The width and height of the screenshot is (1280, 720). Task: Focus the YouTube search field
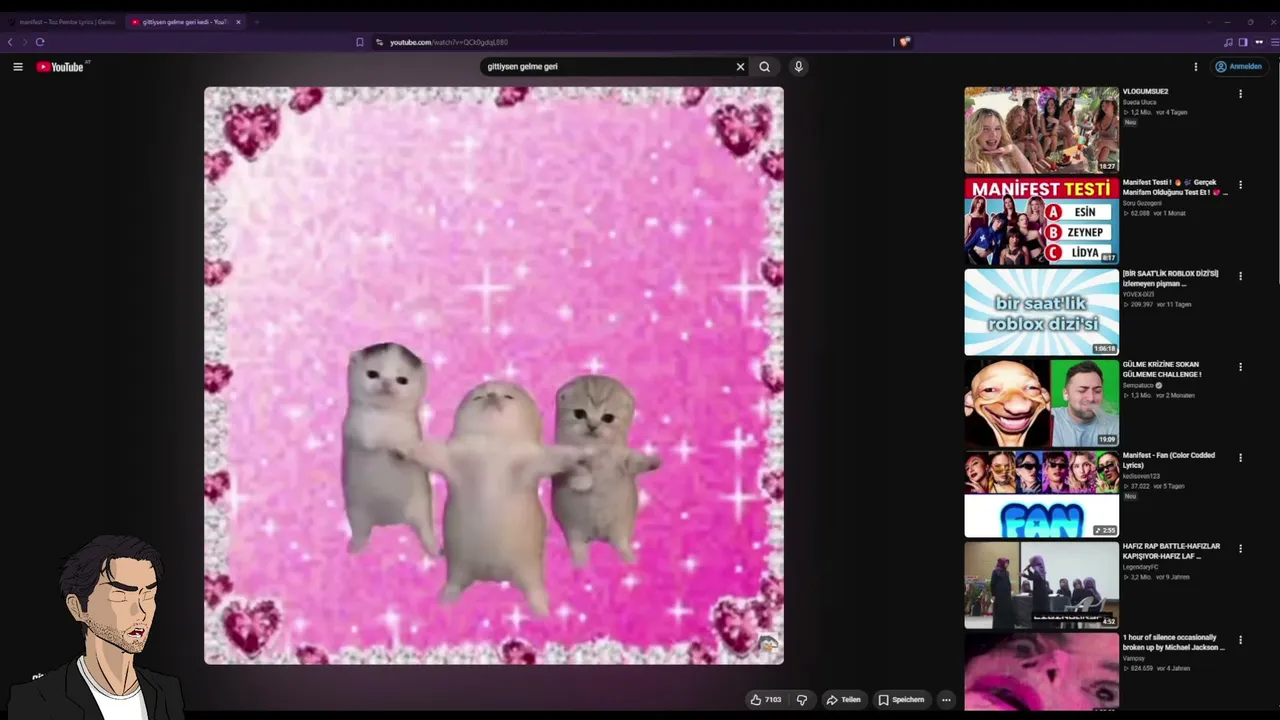pyautogui.click(x=608, y=67)
